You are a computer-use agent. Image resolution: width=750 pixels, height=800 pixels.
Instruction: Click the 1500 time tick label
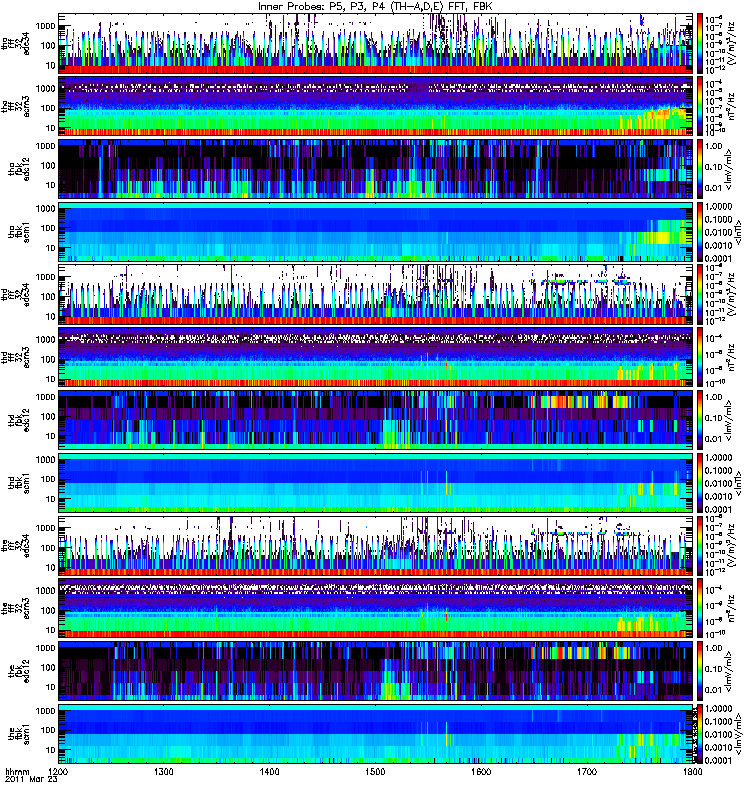[375, 772]
